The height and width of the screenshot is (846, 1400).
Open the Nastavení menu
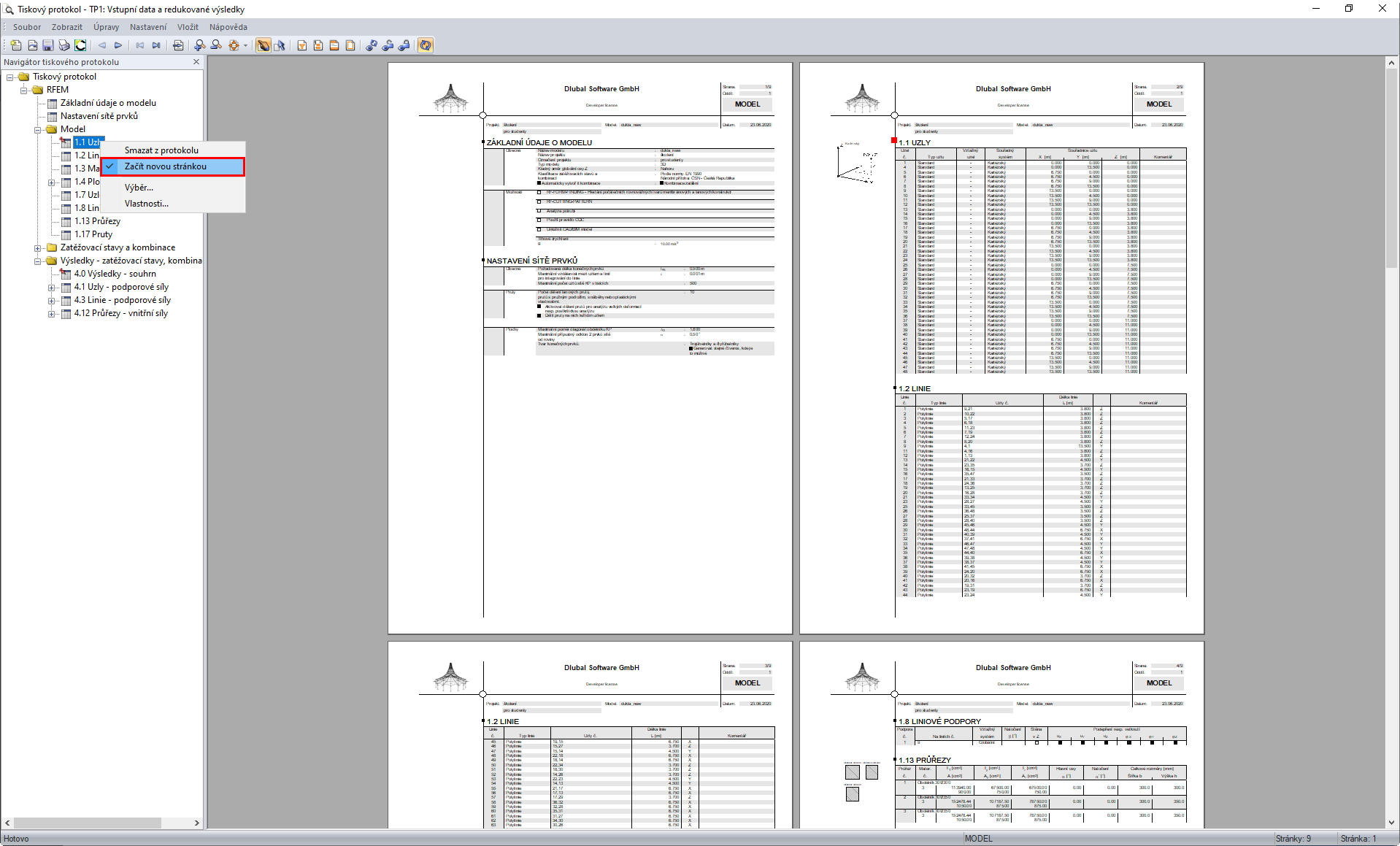148,27
